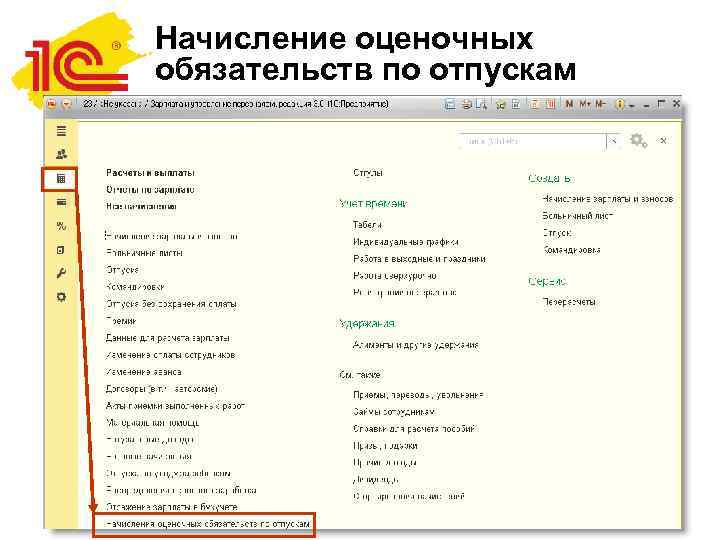Click the 1C main menu icon in title bar
Viewport: 720px width, 540px height.
pyautogui.click(x=51, y=104)
